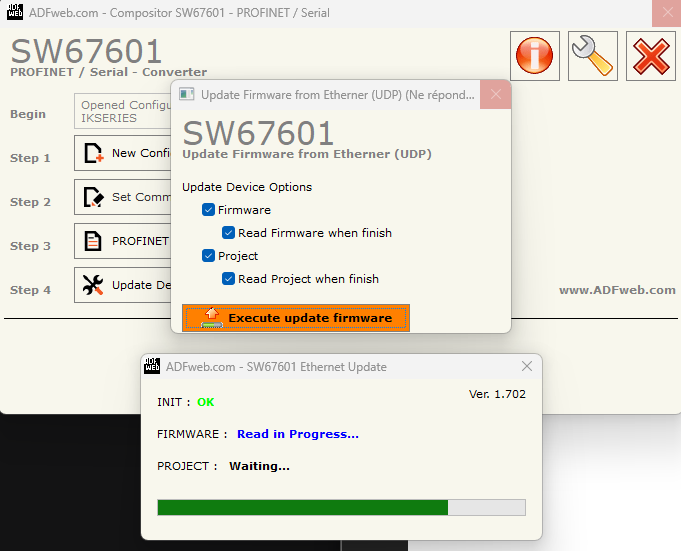
Task: Click the 'Read in Progress...' status text
Action: (x=298, y=434)
